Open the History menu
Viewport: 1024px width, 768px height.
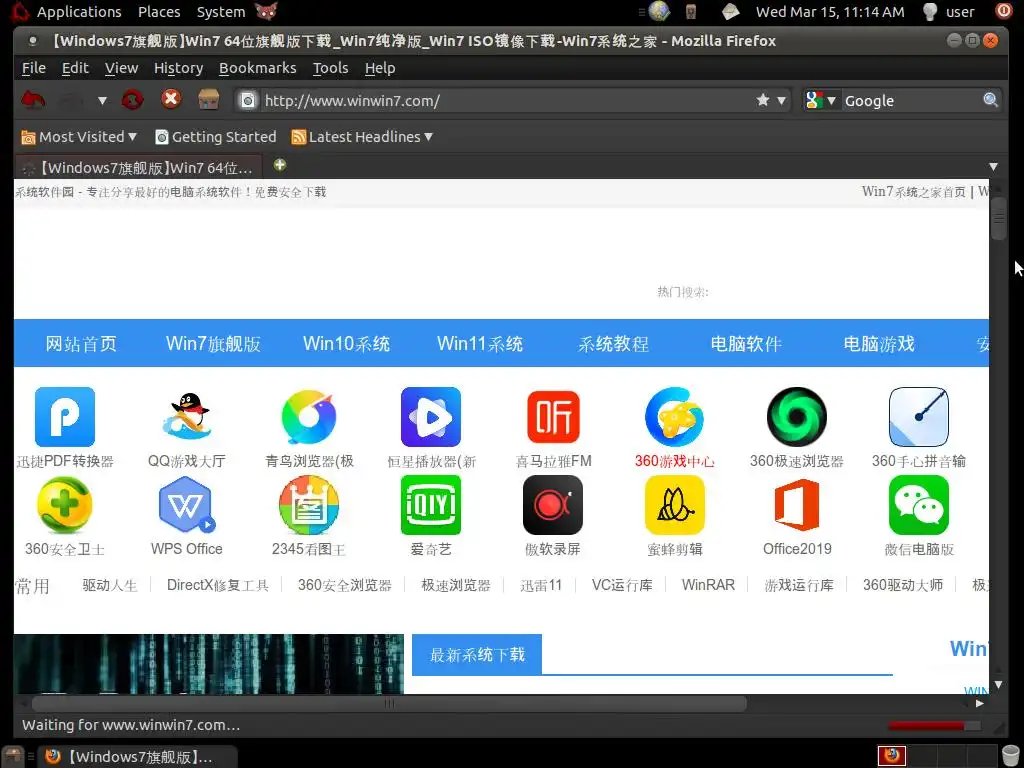[x=178, y=68]
